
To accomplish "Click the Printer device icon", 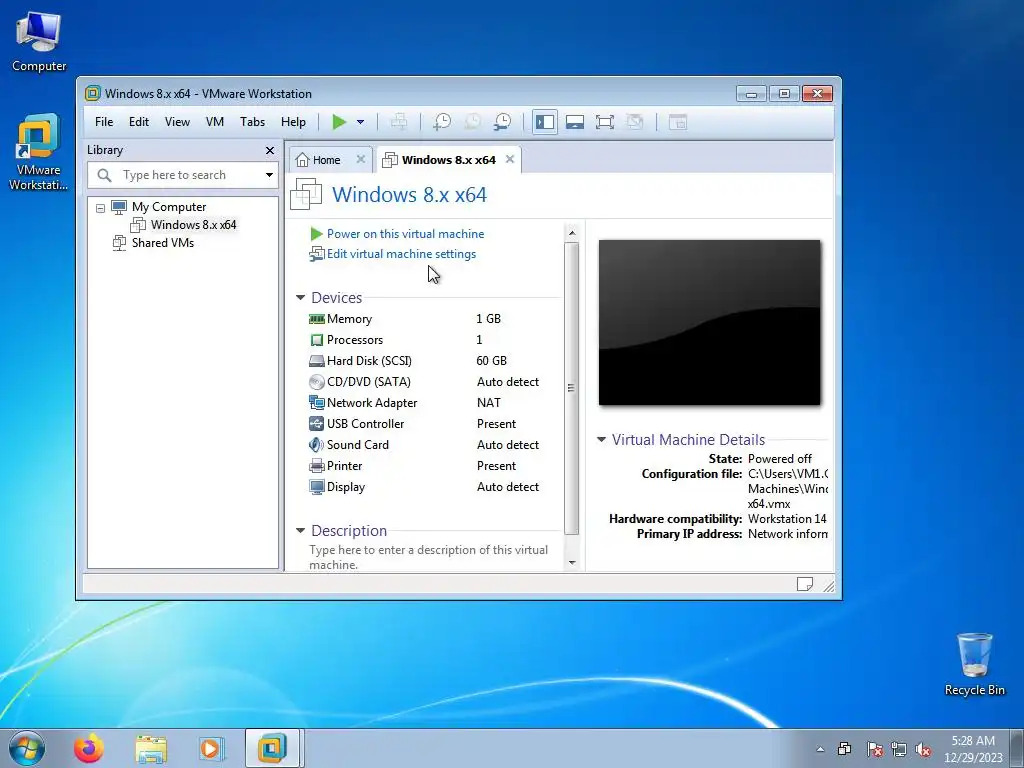I will coord(317,466).
